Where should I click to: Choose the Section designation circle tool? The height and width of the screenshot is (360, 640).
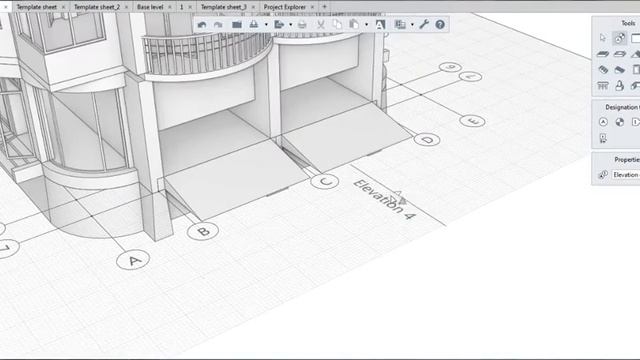620,122
